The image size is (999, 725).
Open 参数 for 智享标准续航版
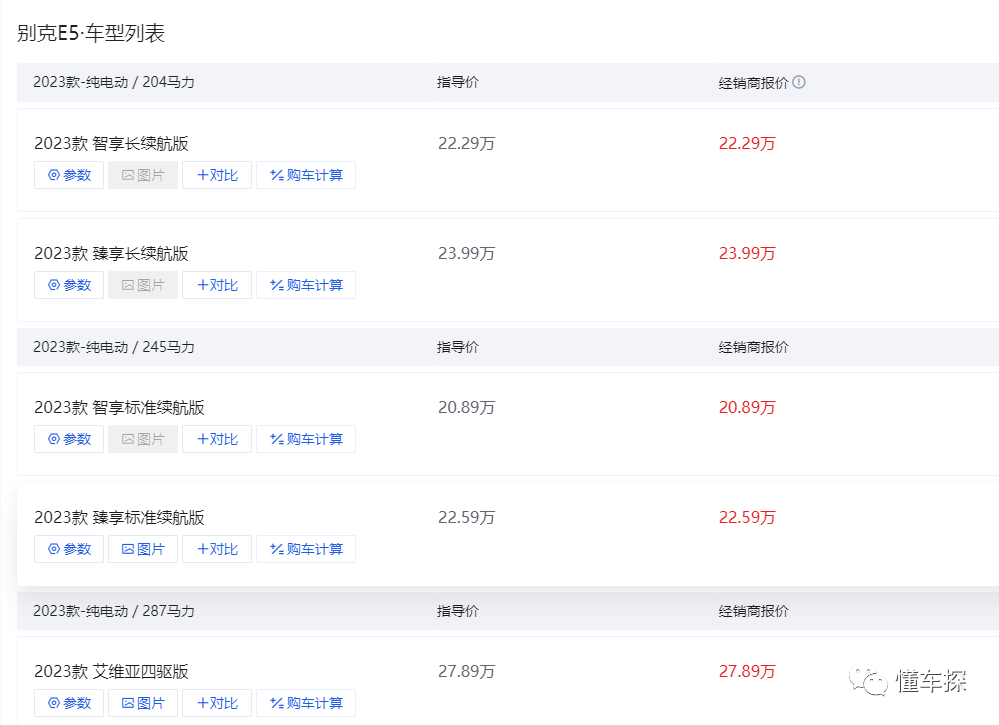69,439
